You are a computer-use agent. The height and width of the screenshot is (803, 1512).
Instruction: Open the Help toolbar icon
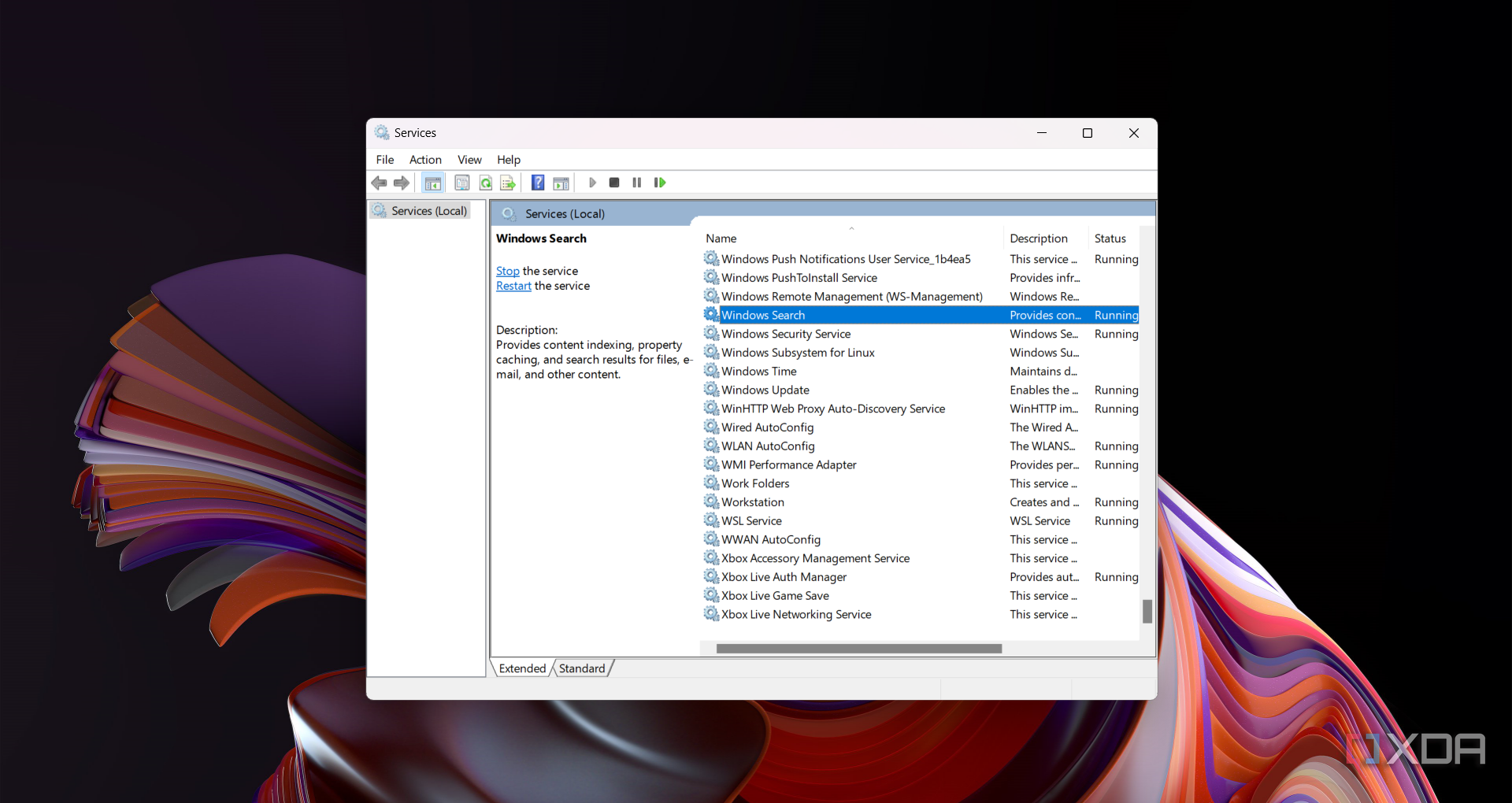pyautogui.click(x=538, y=183)
